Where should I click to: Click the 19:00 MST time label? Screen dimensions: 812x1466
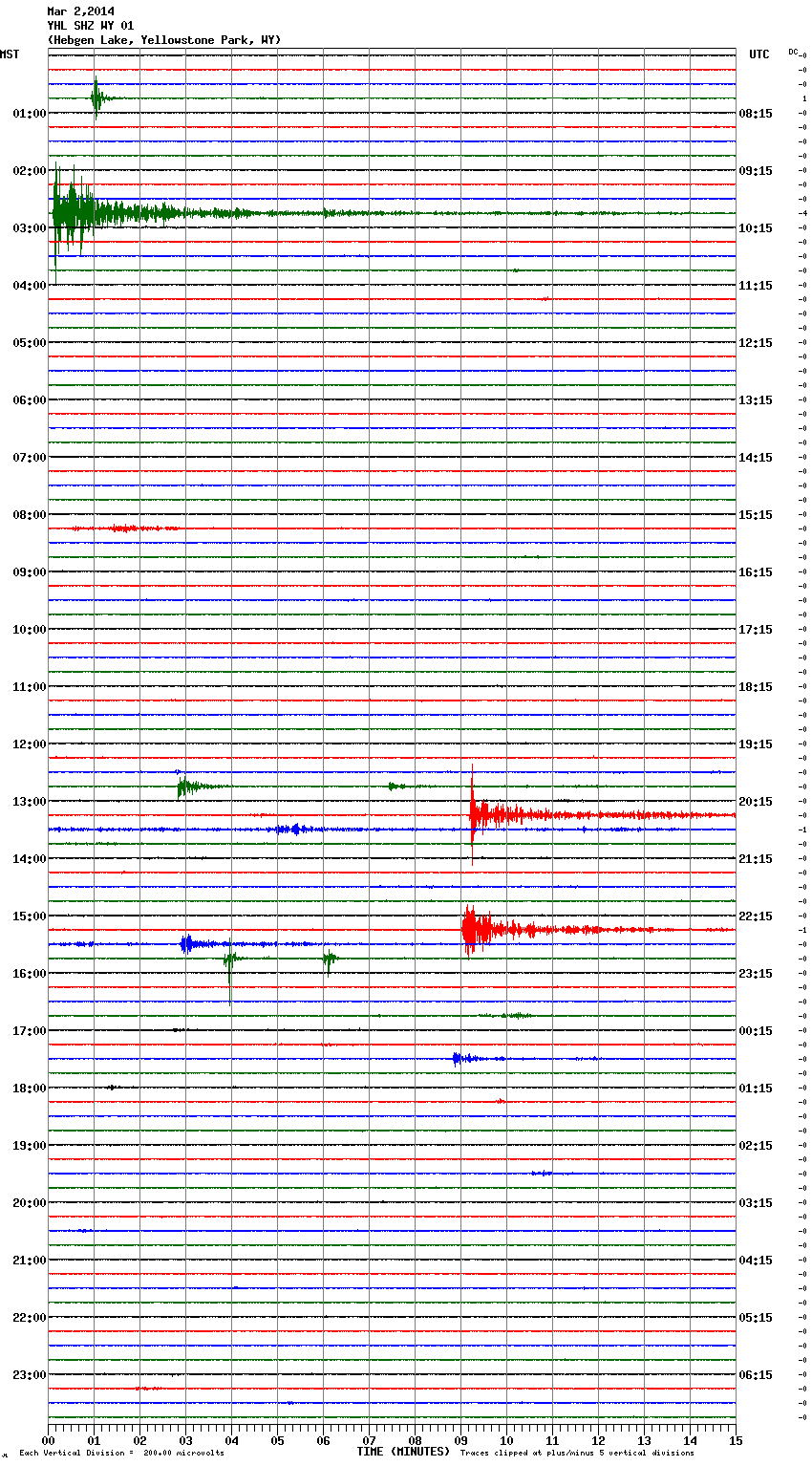pos(30,1146)
